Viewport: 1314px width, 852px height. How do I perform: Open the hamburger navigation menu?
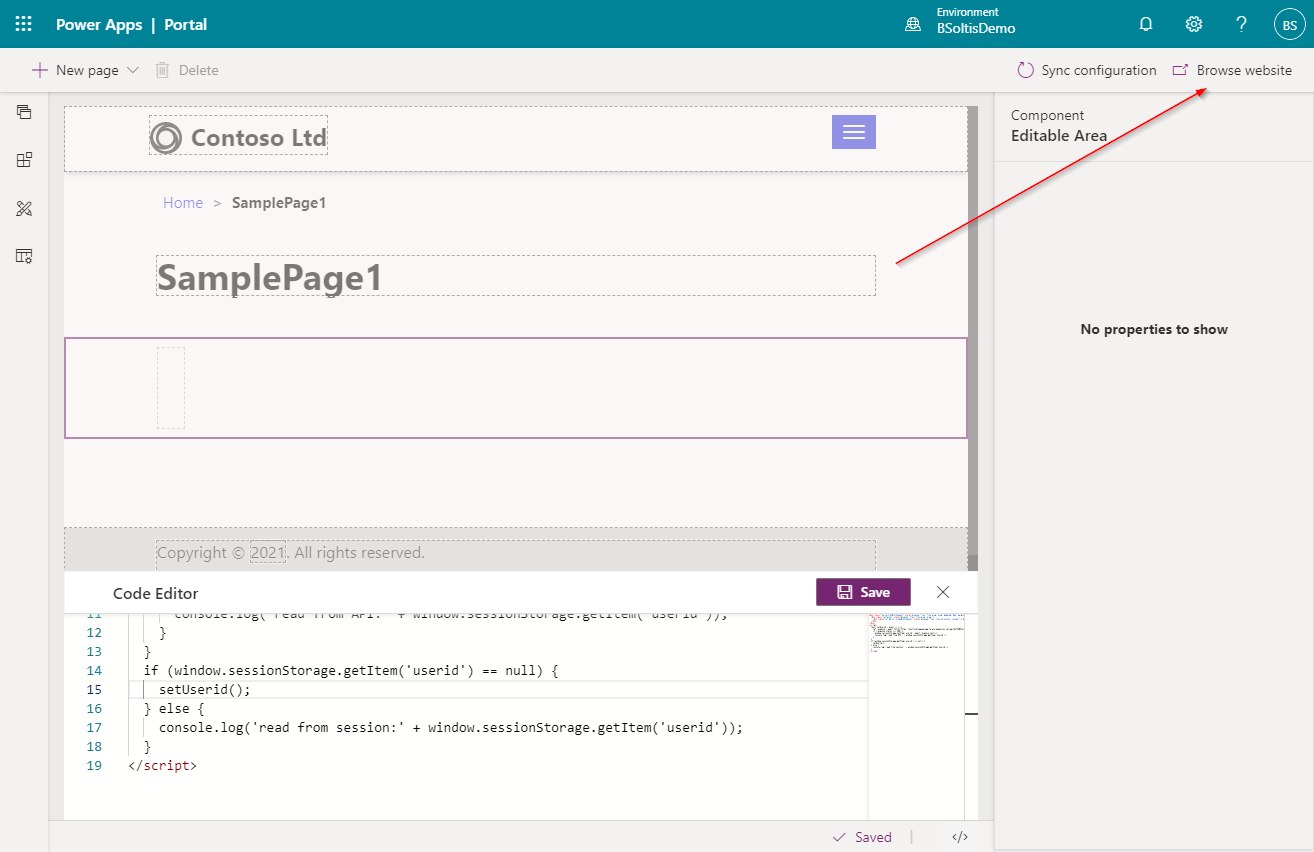coord(854,132)
